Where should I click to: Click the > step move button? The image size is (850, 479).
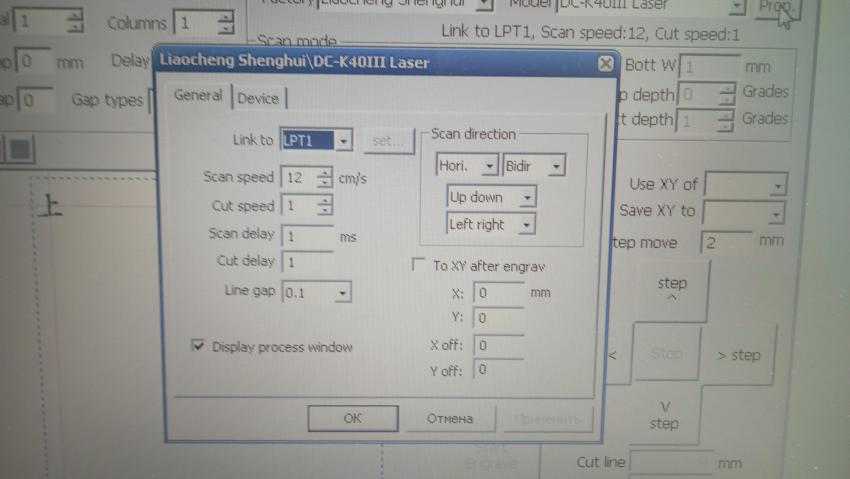tap(738, 355)
